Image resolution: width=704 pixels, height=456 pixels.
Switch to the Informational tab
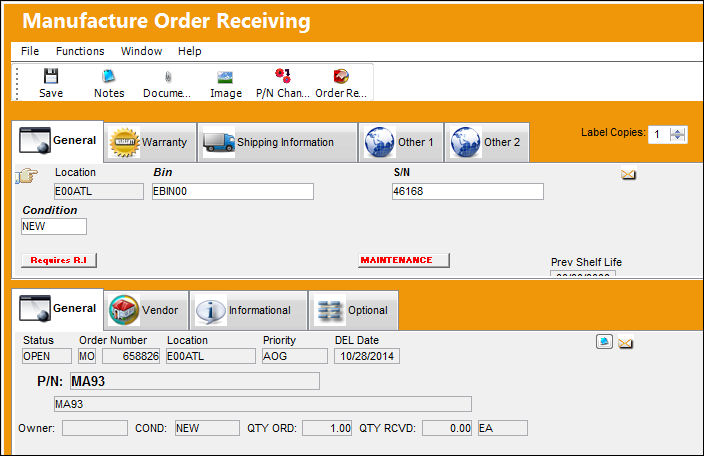click(x=248, y=310)
